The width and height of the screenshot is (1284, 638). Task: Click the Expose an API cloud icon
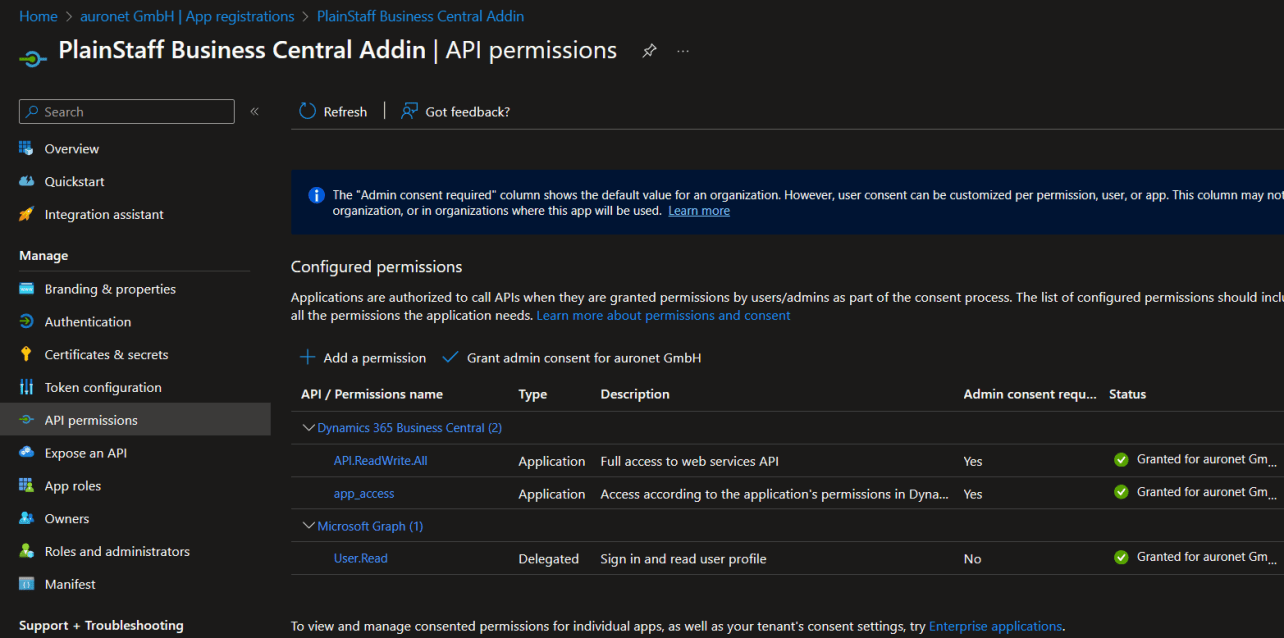pos(26,453)
